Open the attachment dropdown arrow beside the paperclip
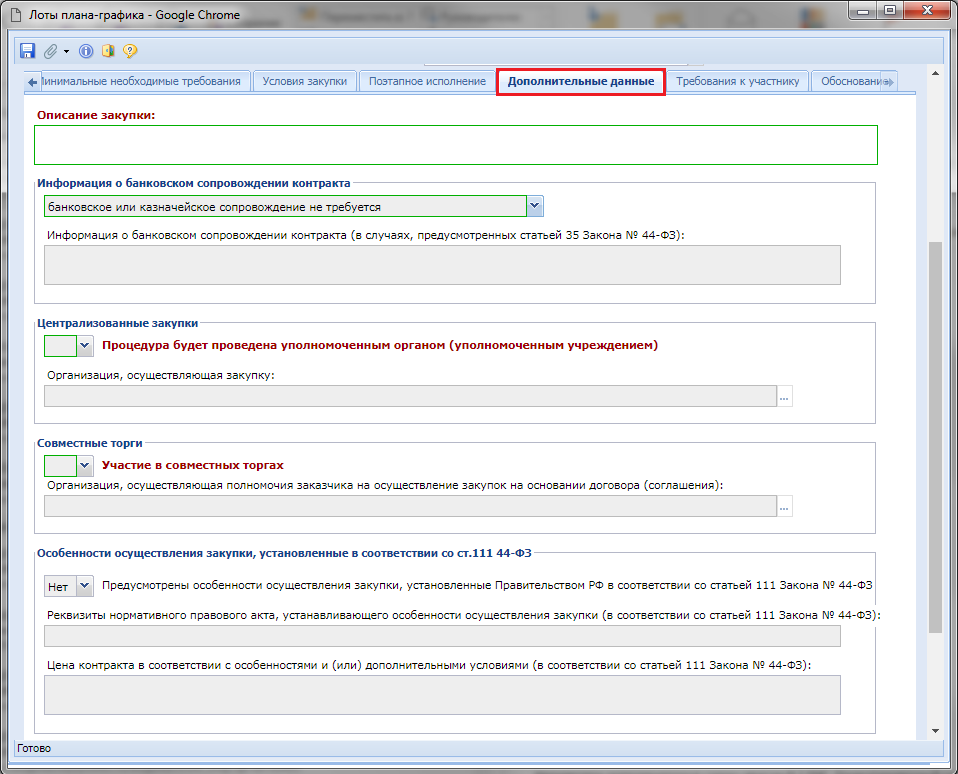Viewport: 958px width, 774px height. (66, 51)
